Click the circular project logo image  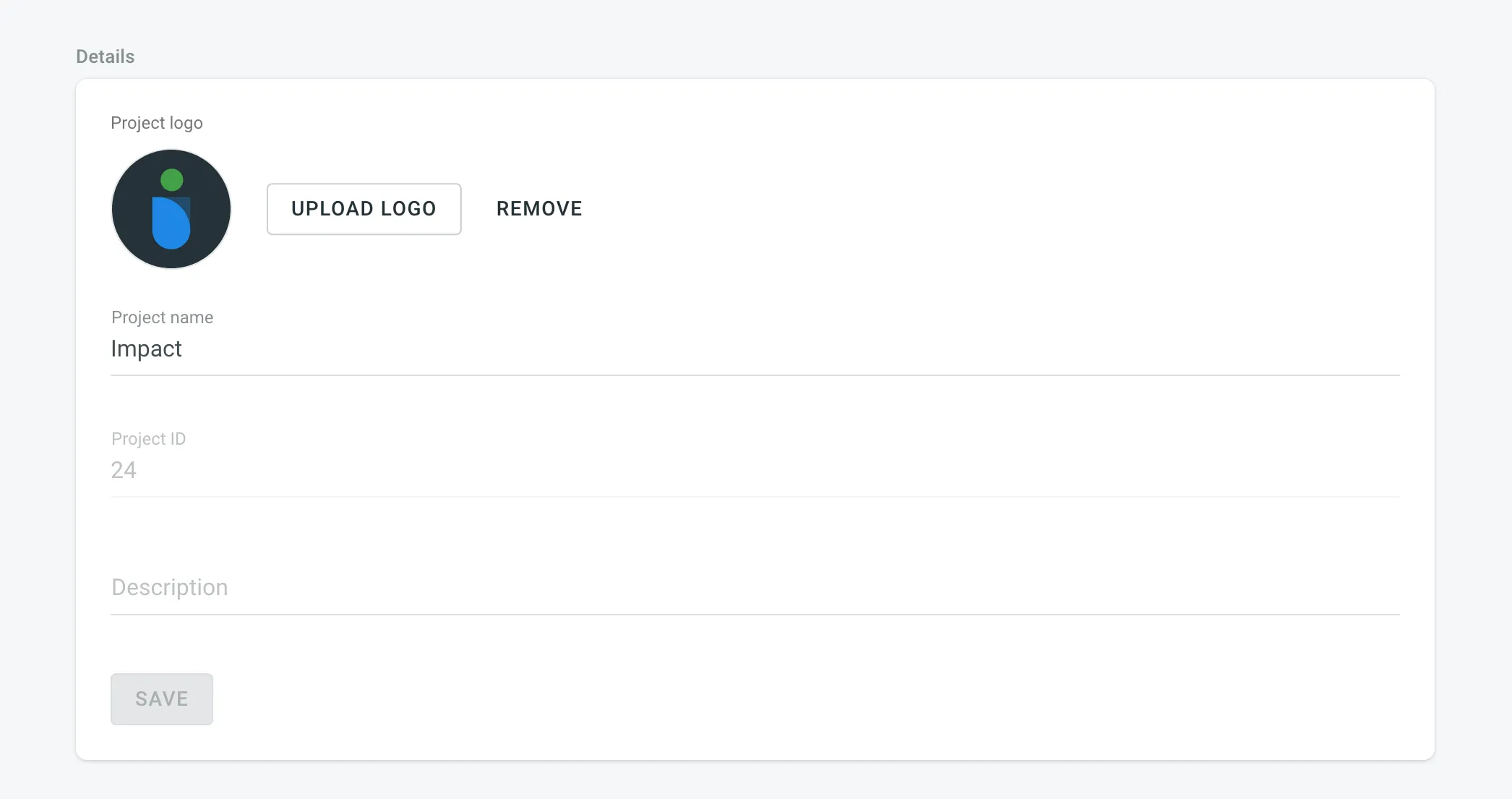coord(171,208)
